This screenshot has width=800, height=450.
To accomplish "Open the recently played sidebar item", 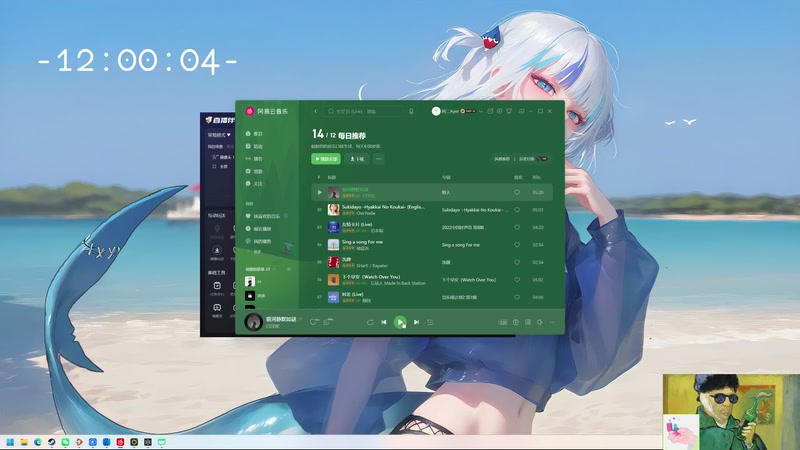I will pyautogui.click(x=259, y=229).
